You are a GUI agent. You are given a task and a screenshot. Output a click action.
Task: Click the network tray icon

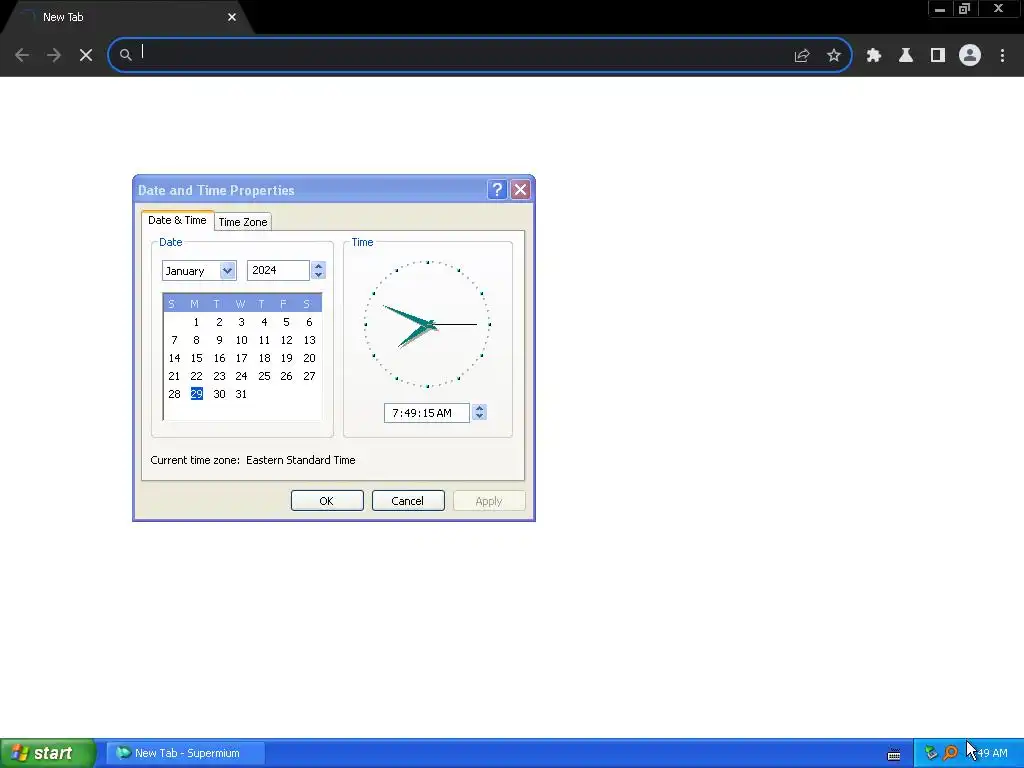tap(931, 753)
